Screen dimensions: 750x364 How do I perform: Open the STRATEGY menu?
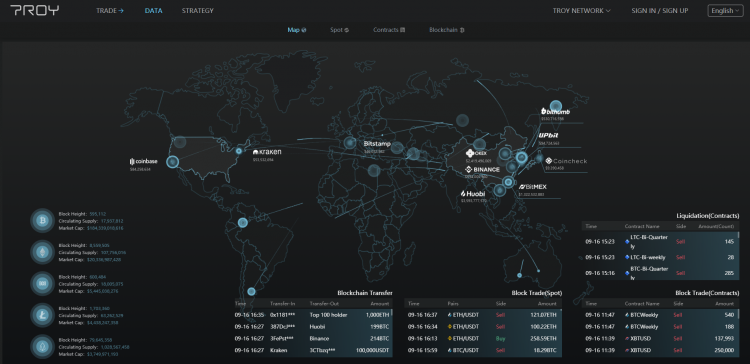pyautogui.click(x=198, y=11)
